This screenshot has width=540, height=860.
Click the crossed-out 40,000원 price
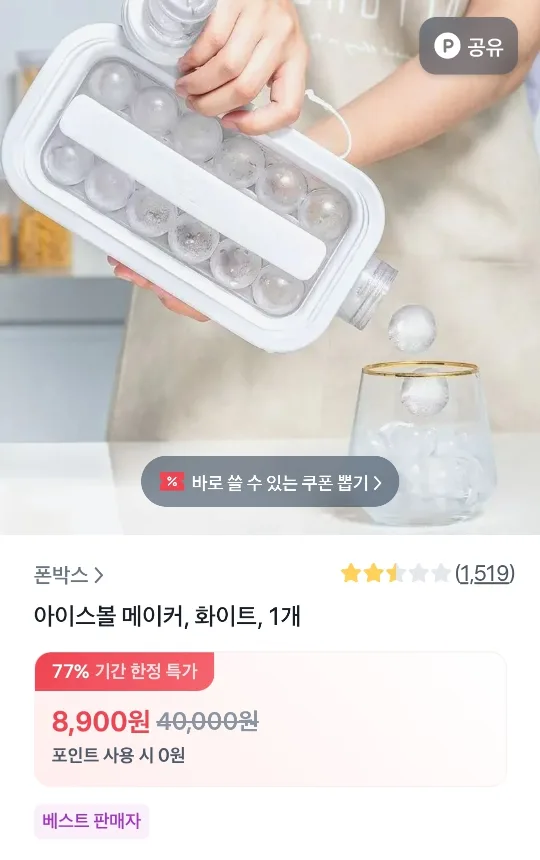[208, 721]
